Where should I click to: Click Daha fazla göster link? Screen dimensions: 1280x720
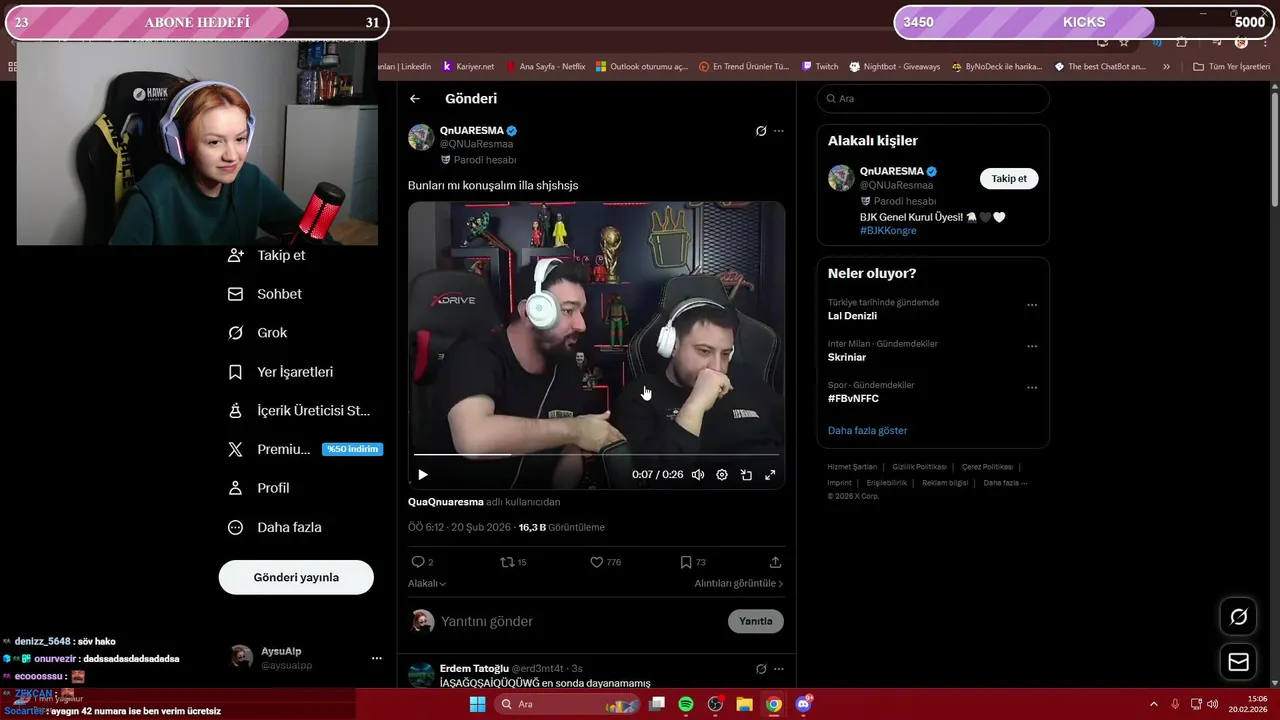(x=868, y=430)
